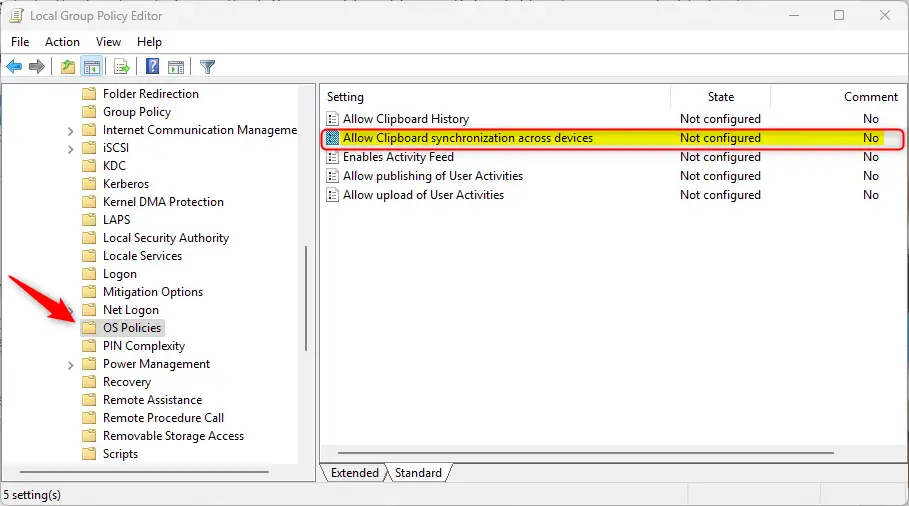
Task: Click the Folder Redirection folder icon
Action: pyautogui.click(x=89, y=94)
